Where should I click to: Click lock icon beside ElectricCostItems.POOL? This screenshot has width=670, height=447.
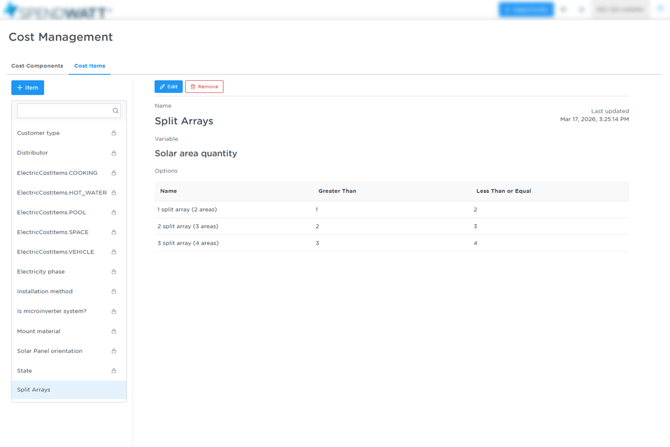tap(114, 212)
